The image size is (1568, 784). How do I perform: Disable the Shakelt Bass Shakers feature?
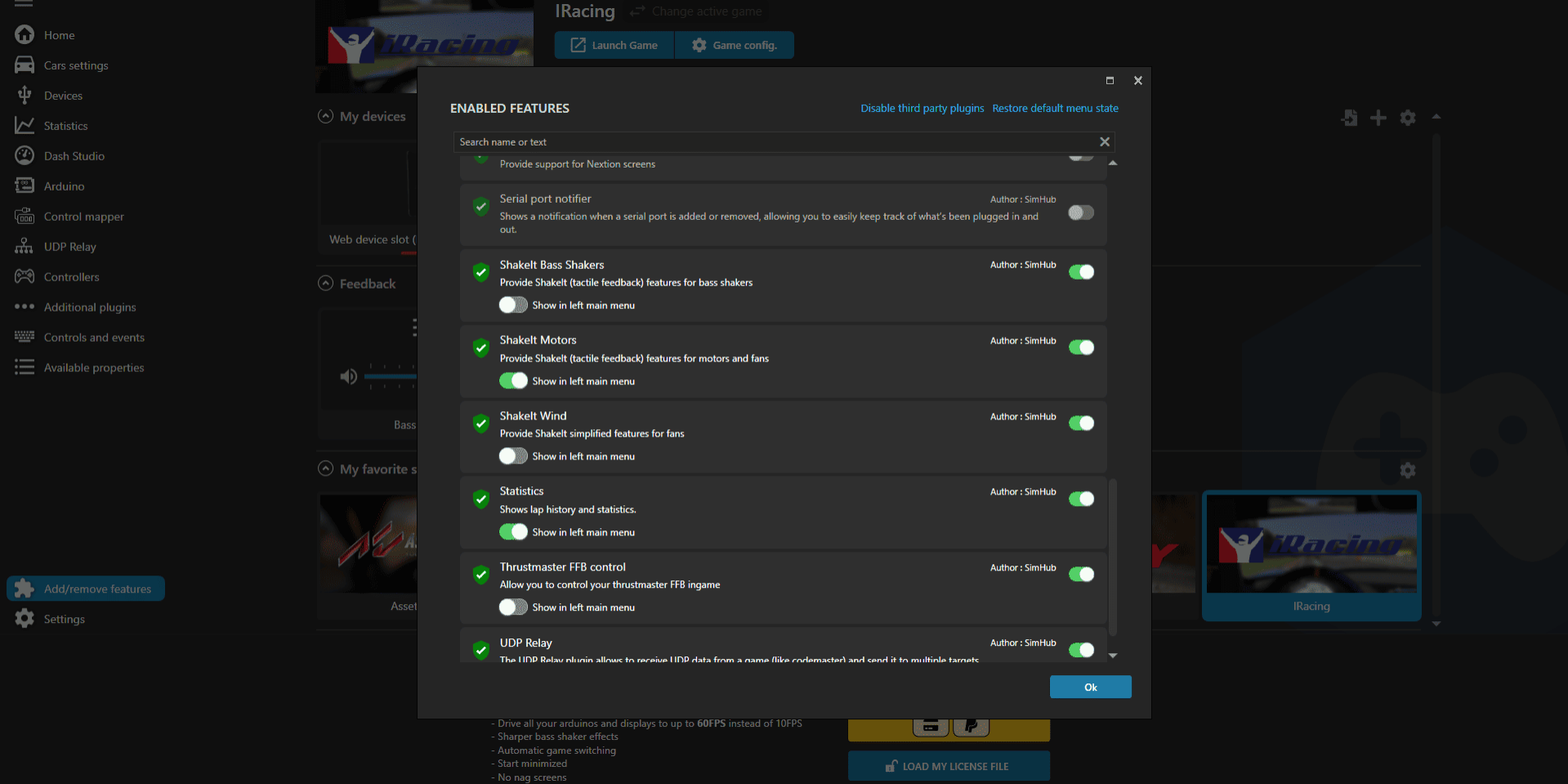pos(1080,271)
